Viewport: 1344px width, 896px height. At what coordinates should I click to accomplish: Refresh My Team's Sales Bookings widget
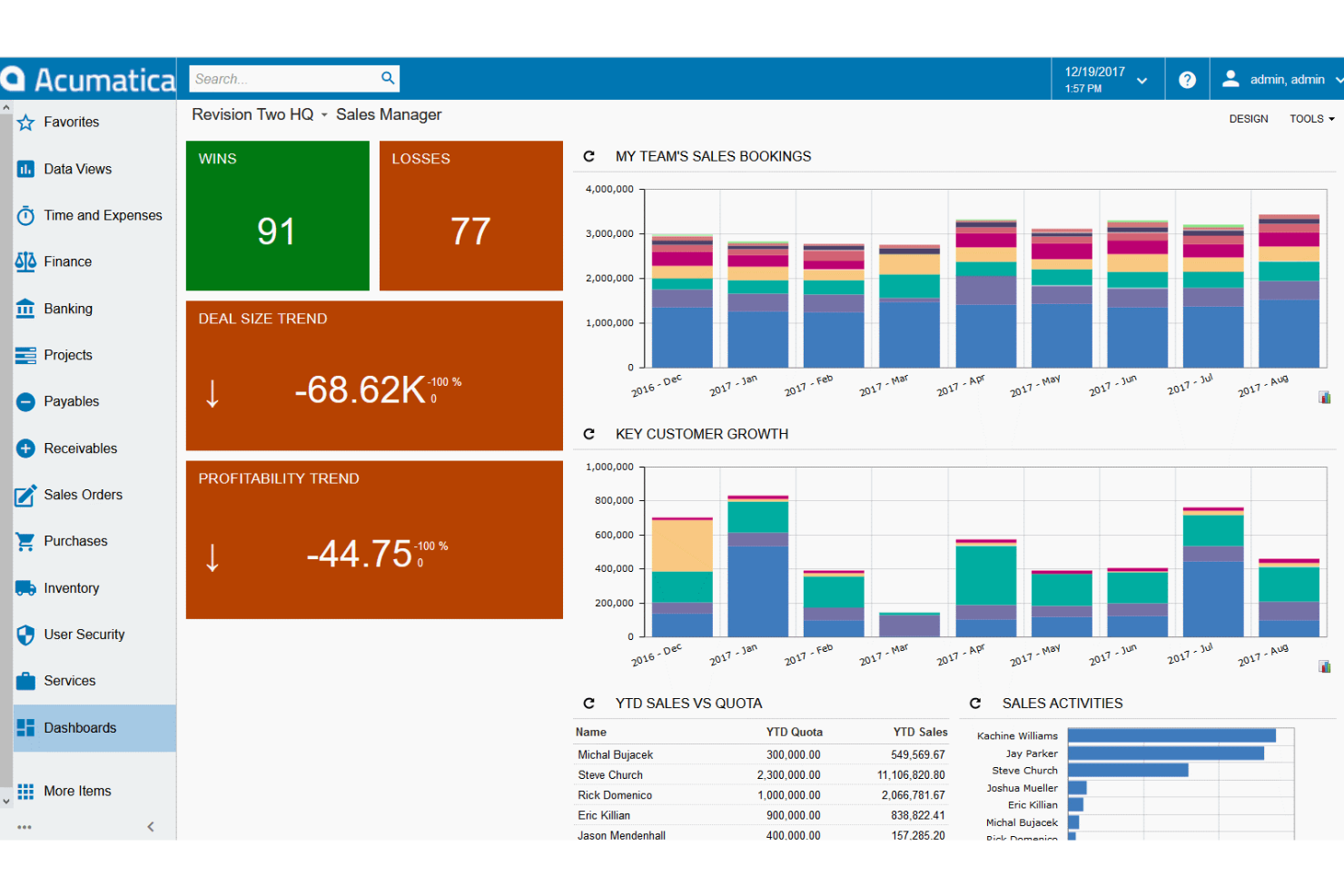[588, 156]
